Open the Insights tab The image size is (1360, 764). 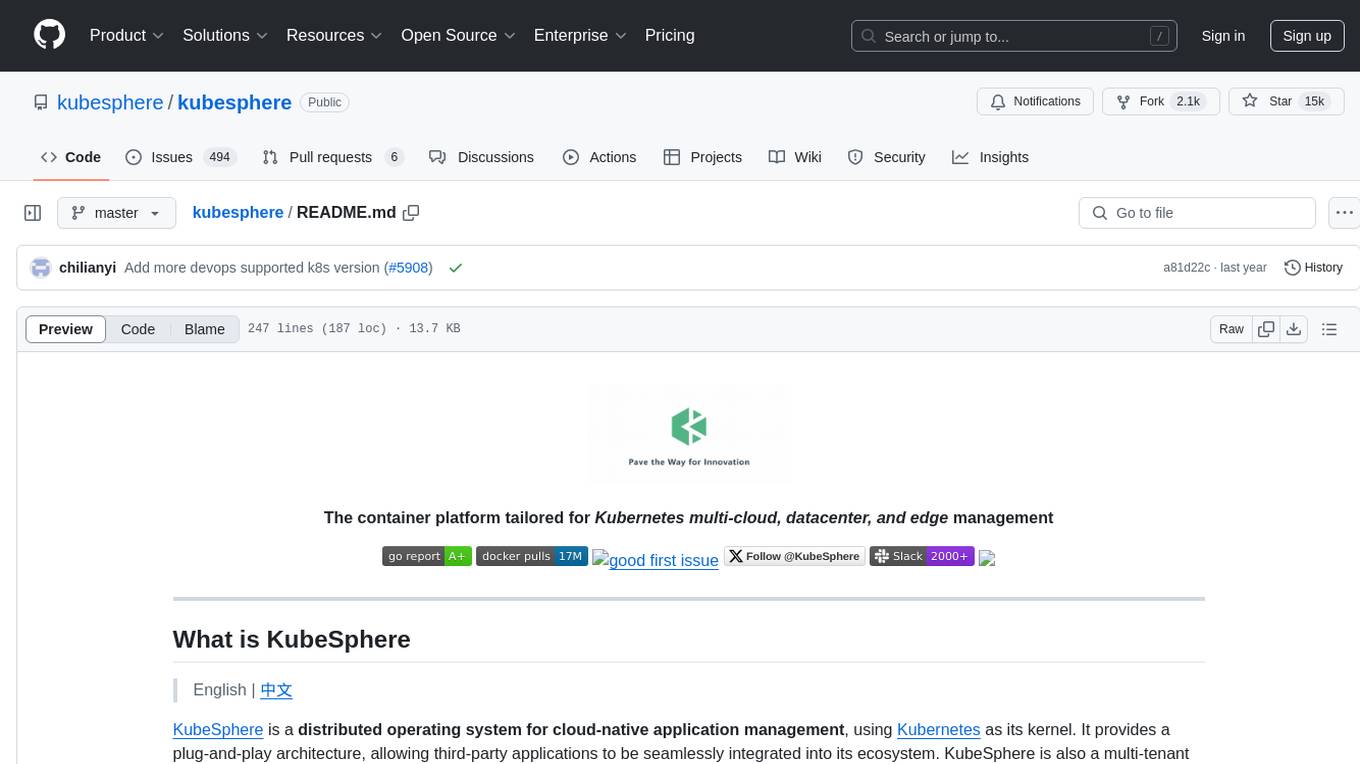(991, 157)
